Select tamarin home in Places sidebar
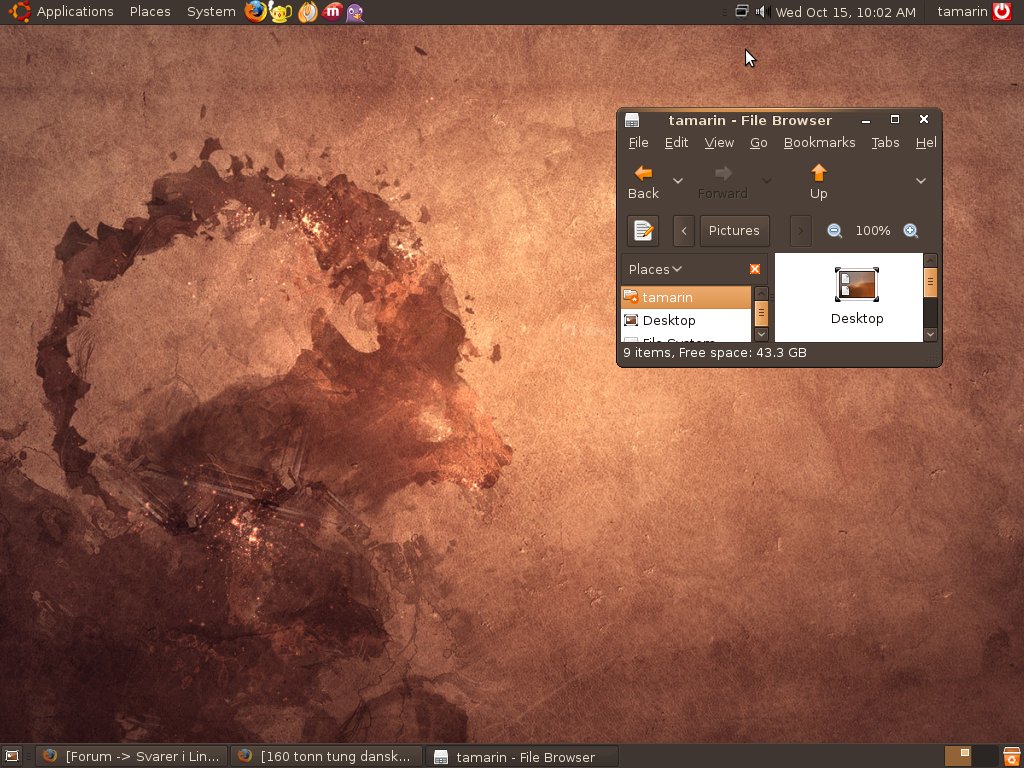This screenshot has width=1024, height=768. [x=686, y=297]
